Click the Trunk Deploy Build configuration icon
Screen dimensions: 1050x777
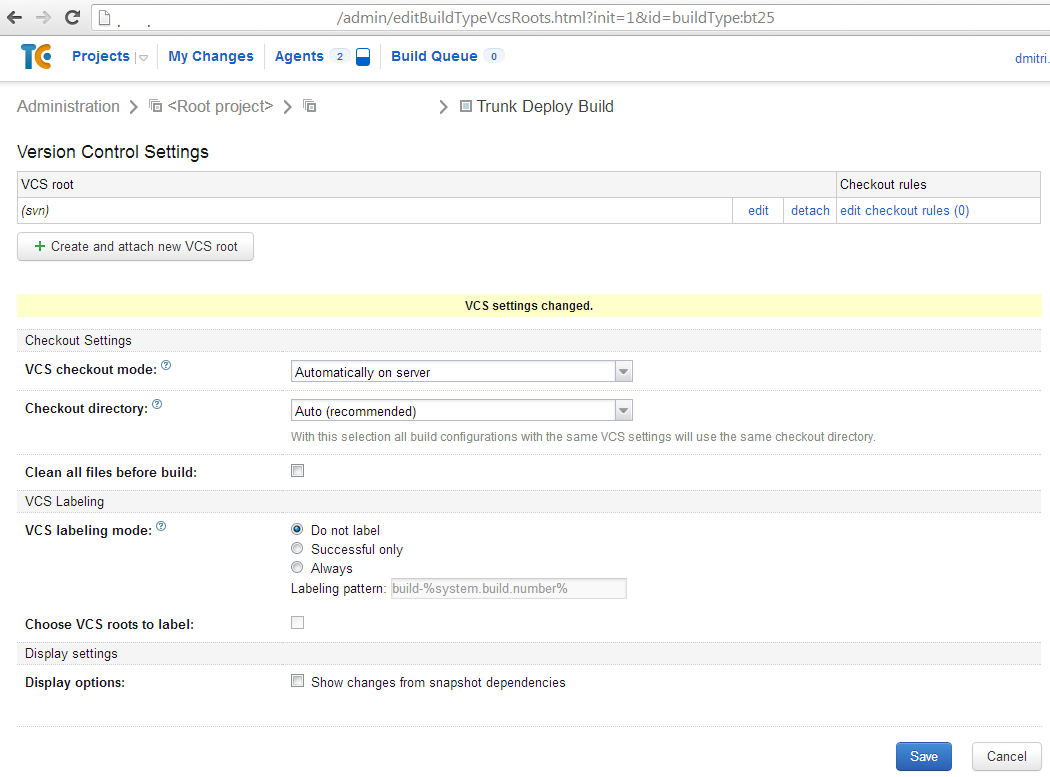click(x=466, y=106)
